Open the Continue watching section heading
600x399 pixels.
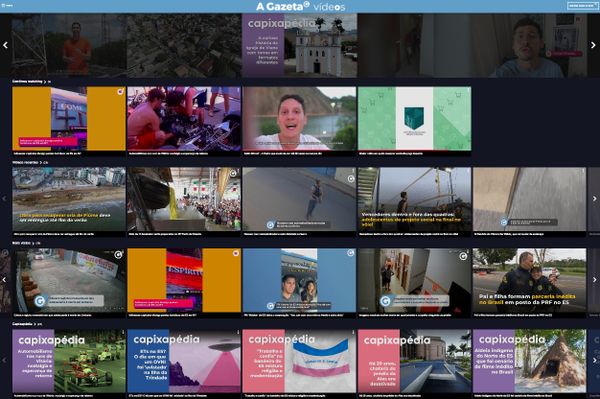pos(27,81)
